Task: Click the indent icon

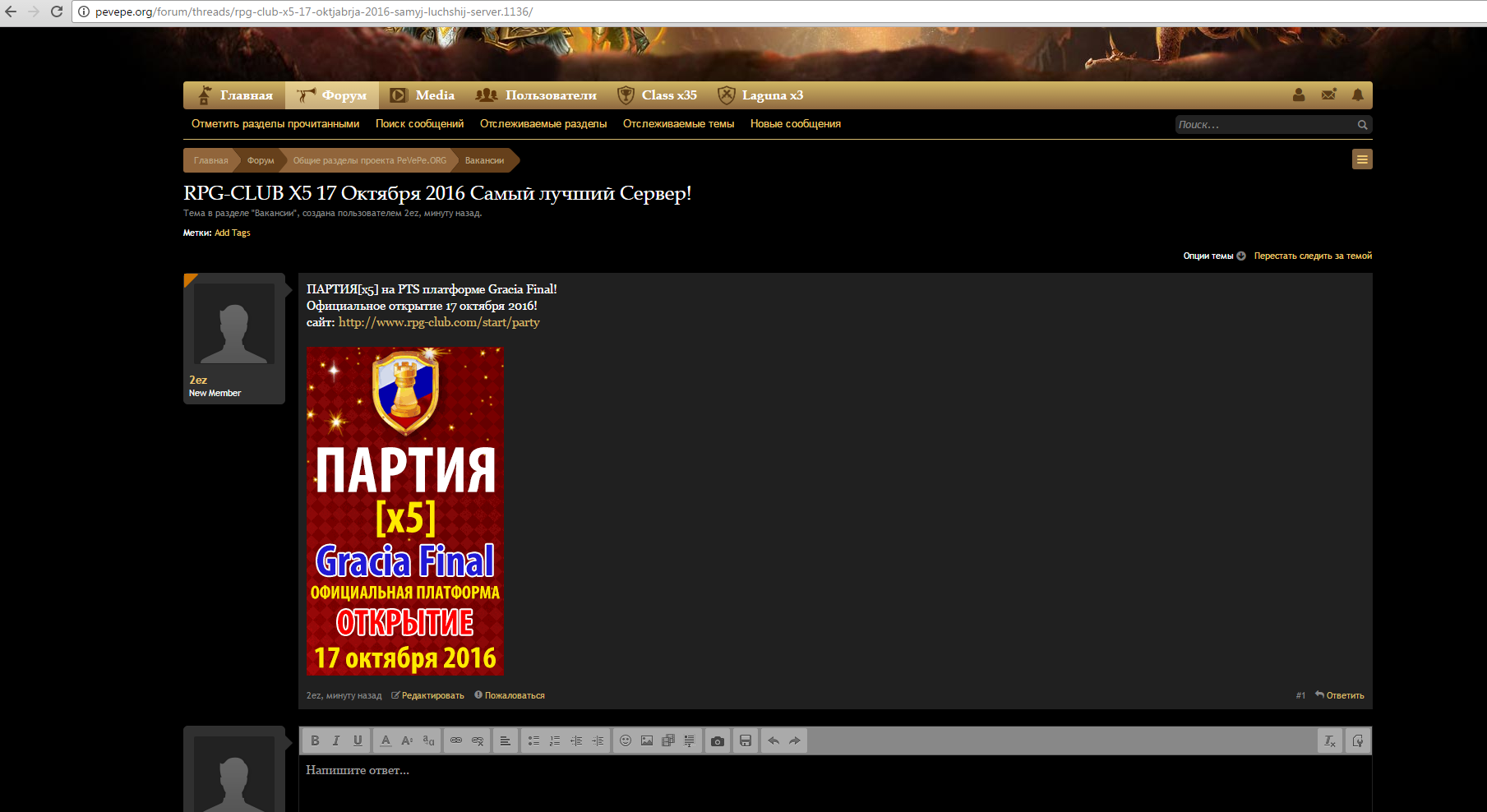Action: pos(598,740)
